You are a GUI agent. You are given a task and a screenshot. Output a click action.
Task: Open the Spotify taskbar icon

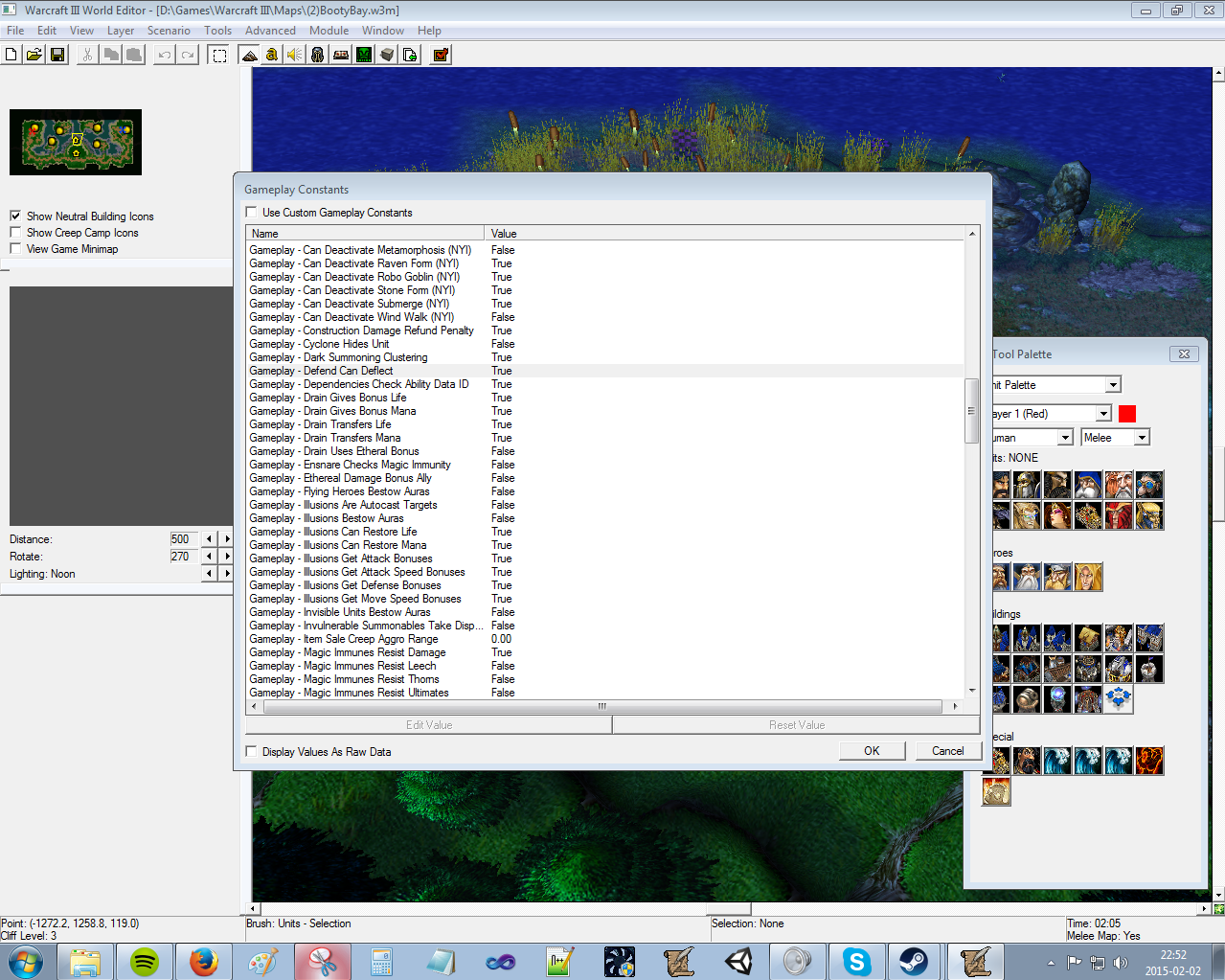click(145, 962)
